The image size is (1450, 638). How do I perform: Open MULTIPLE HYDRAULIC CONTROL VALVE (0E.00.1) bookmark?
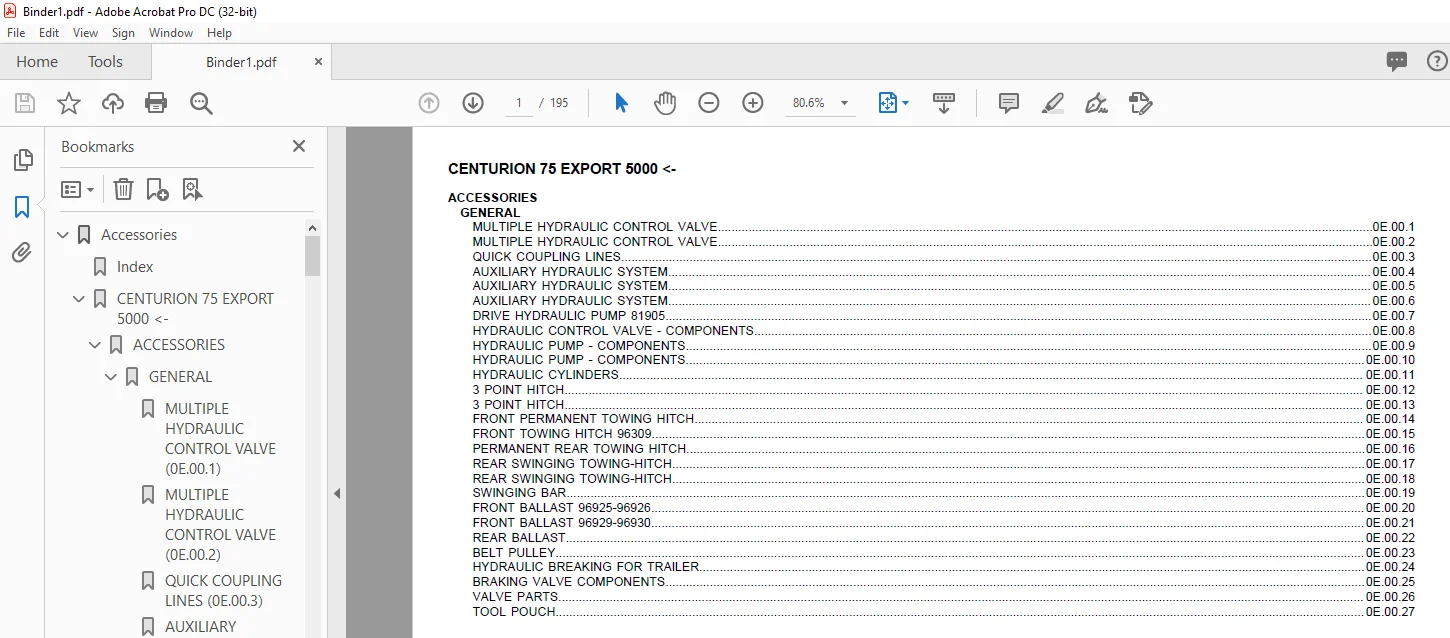pos(220,439)
